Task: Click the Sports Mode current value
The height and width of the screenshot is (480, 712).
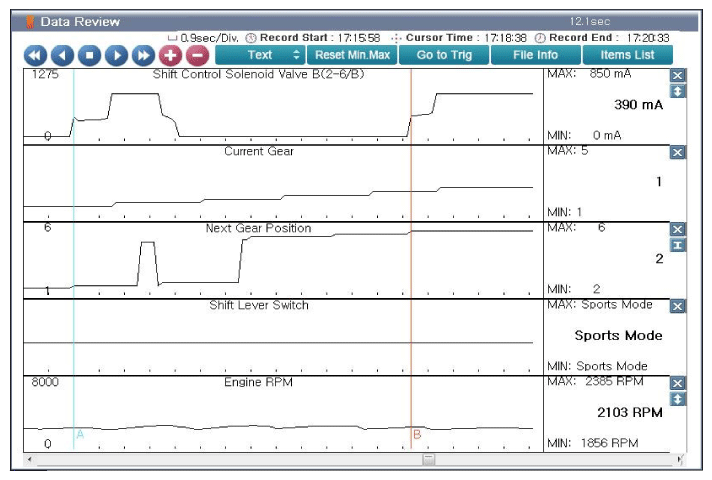Action: point(618,336)
